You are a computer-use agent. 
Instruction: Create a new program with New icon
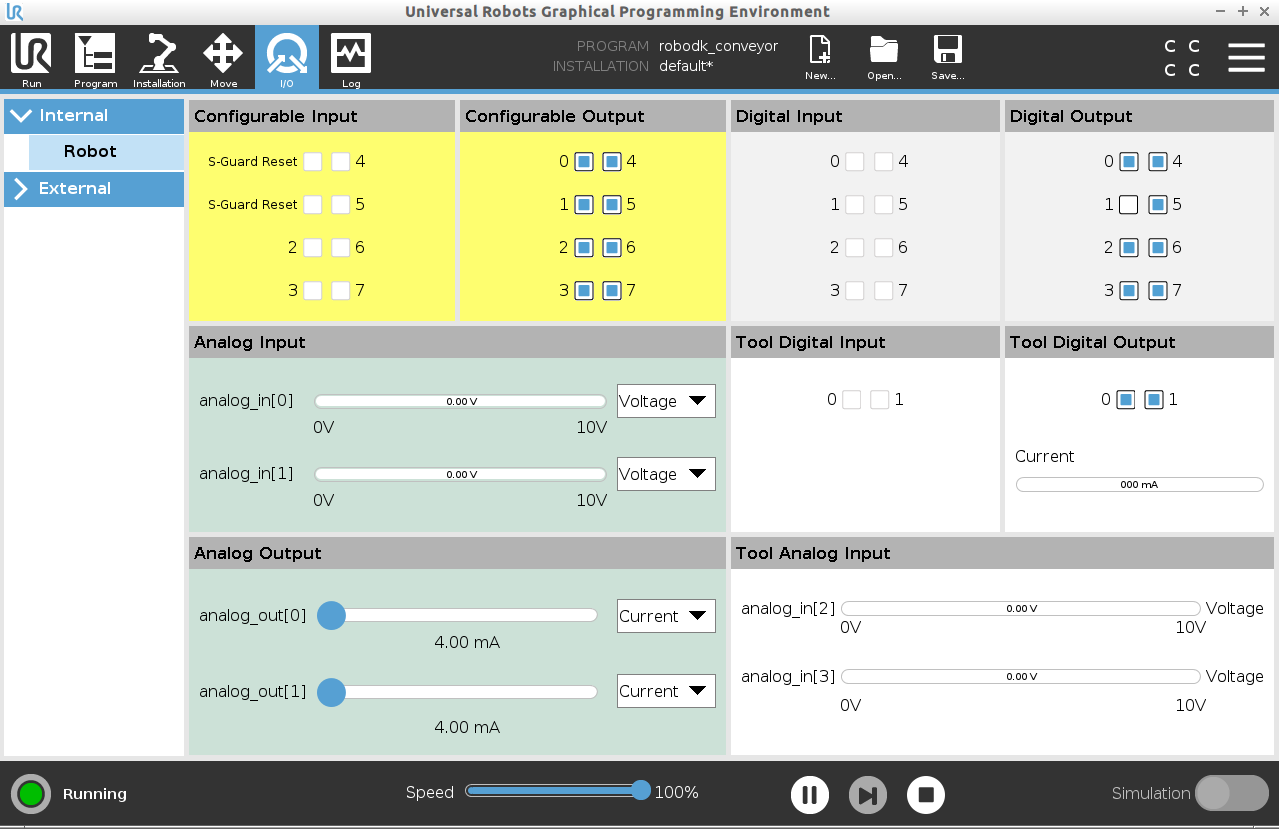(820, 58)
